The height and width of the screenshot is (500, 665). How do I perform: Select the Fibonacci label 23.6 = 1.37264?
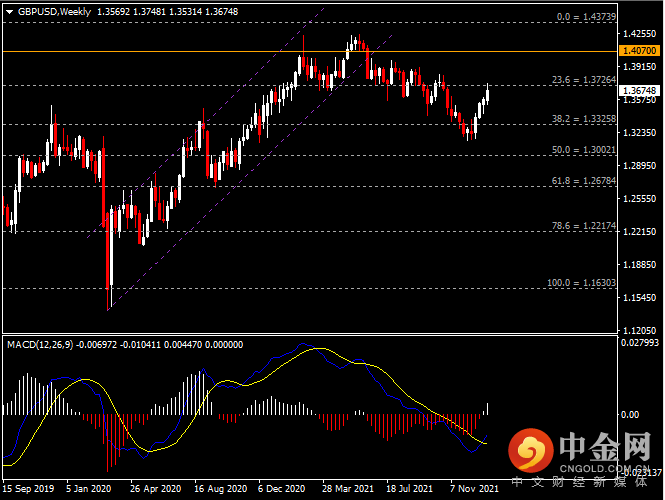point(584,80)
